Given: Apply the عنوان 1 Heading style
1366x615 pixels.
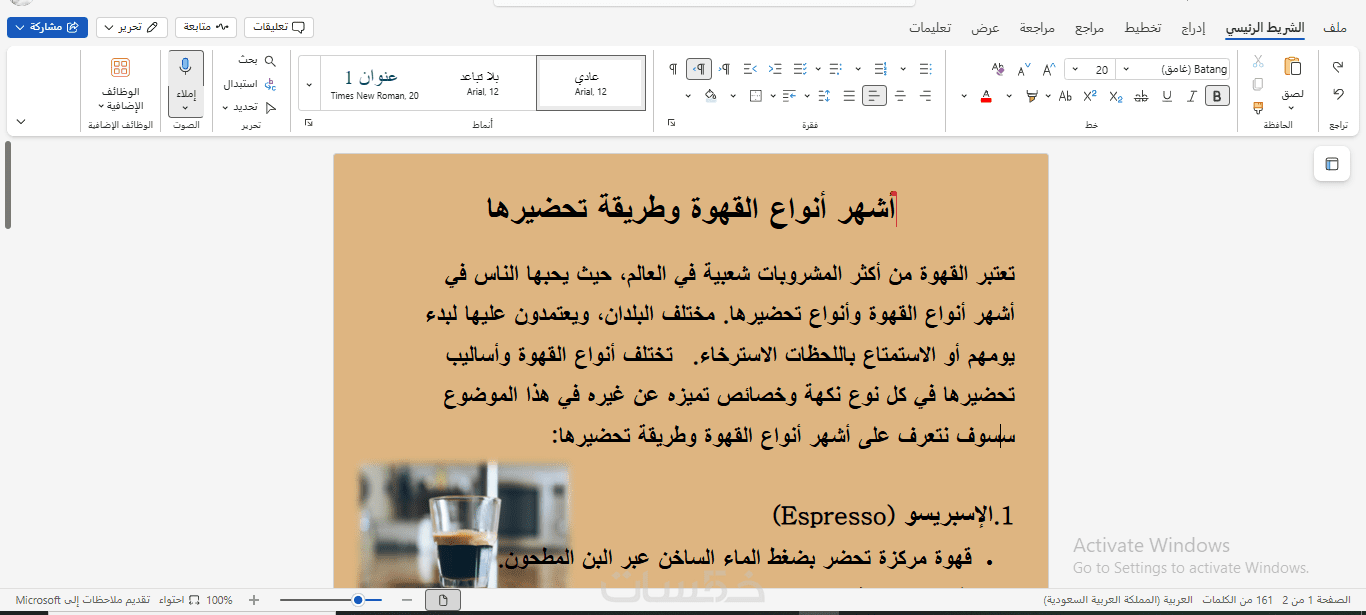Looking at the screenshot, I should coord(374,83).
